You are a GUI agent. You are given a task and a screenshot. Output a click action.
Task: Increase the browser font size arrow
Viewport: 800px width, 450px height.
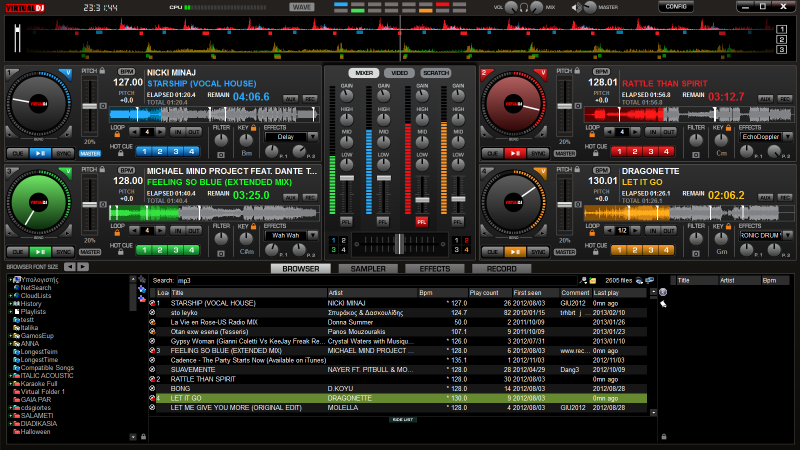[x=83, y=266]
